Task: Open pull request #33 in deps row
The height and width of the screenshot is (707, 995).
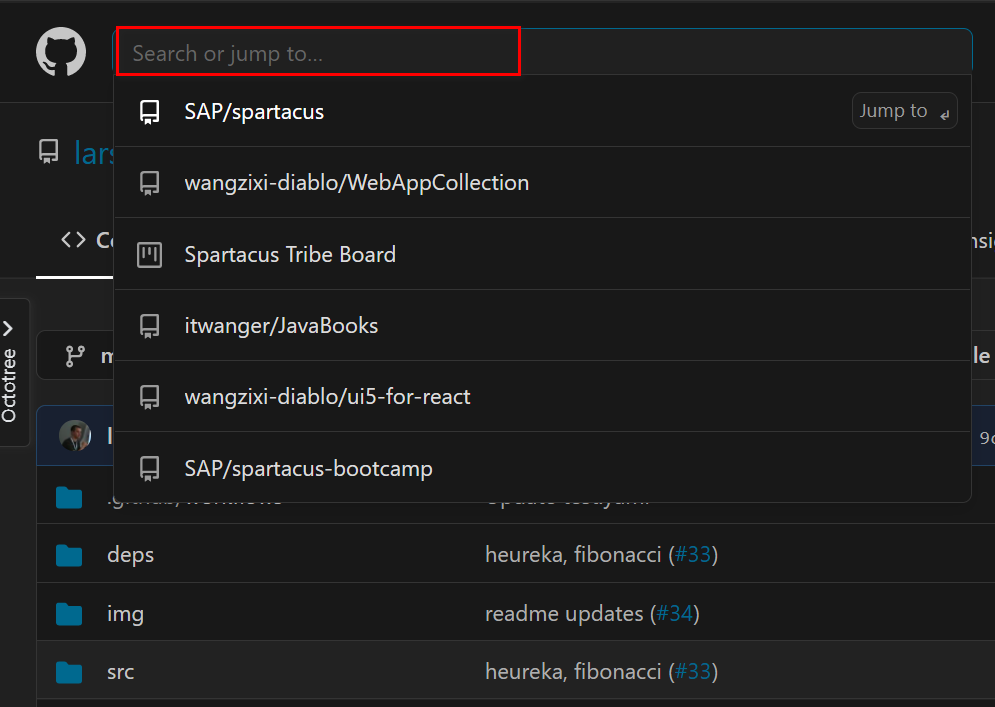Action: point(692,555)
